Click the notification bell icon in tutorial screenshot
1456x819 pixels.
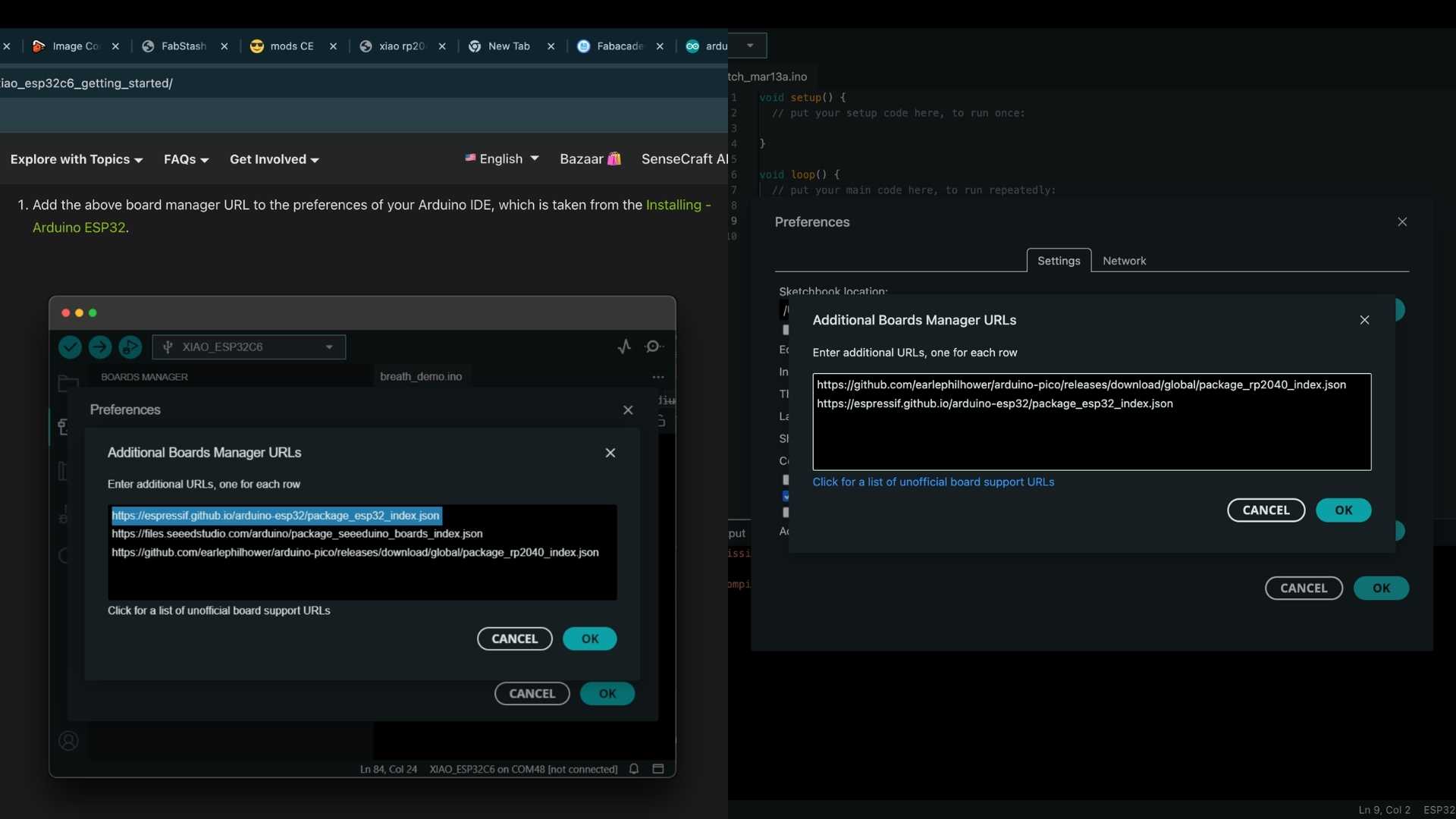coord(634,769)
